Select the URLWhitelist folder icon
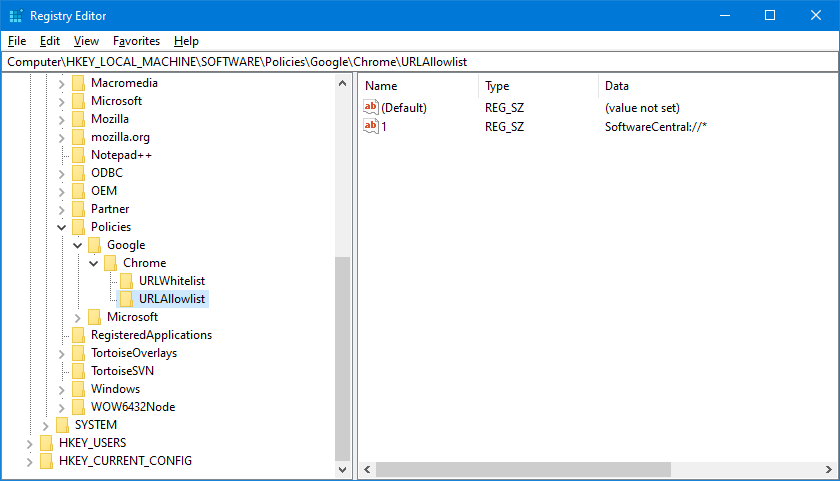Screen dimensions: 840x481 point(126,281)
